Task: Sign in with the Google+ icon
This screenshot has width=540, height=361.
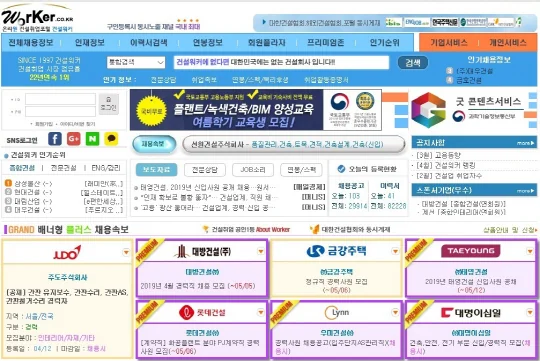Action: pyautogui.click(x=74, y=139)
